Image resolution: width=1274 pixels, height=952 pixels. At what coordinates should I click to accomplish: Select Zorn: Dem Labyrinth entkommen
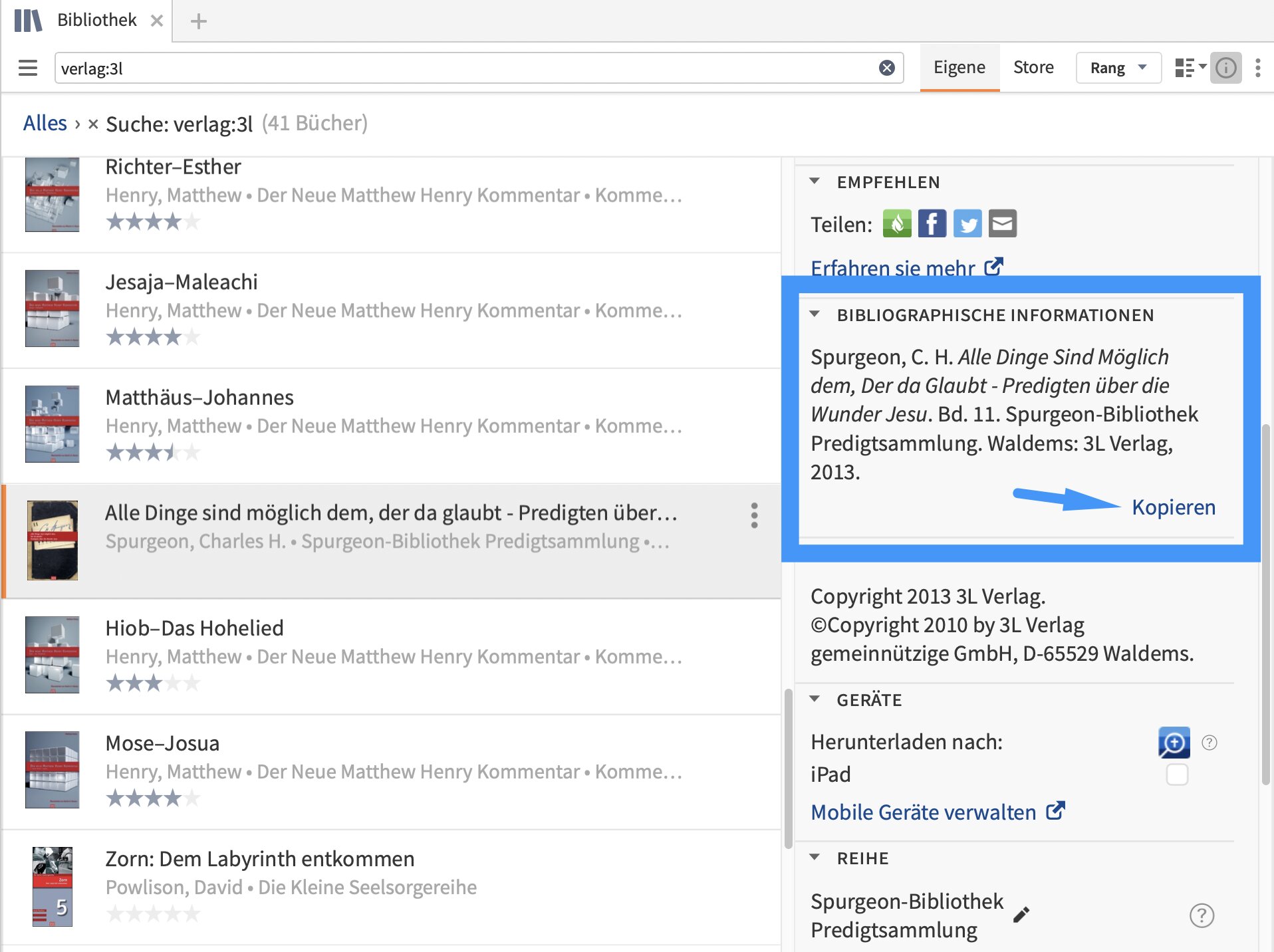(x=391, y=888)
